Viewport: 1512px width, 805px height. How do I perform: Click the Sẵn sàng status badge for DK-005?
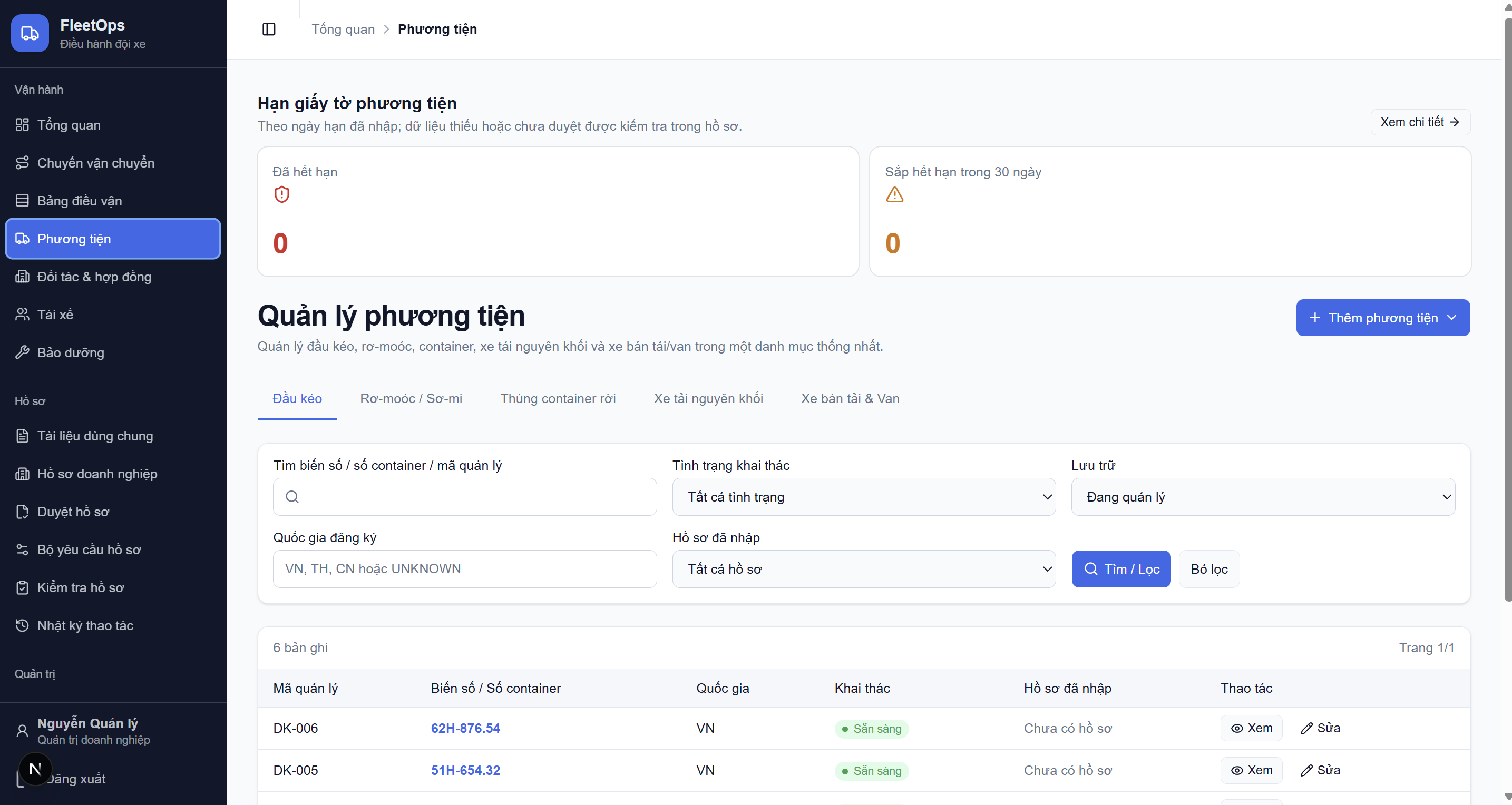click(871, 771)
